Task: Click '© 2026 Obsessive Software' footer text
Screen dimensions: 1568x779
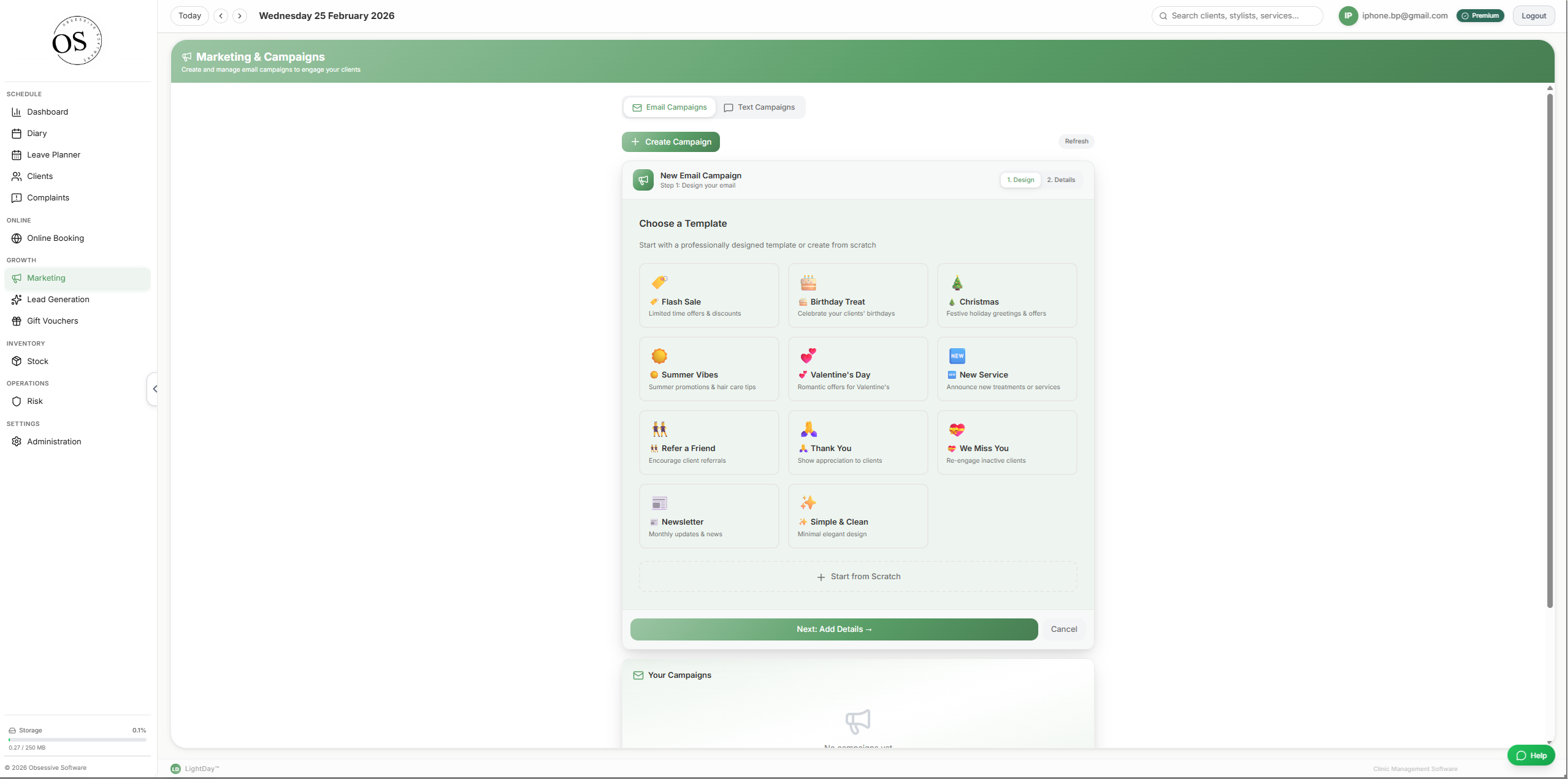Action: (x=46, y=768)
